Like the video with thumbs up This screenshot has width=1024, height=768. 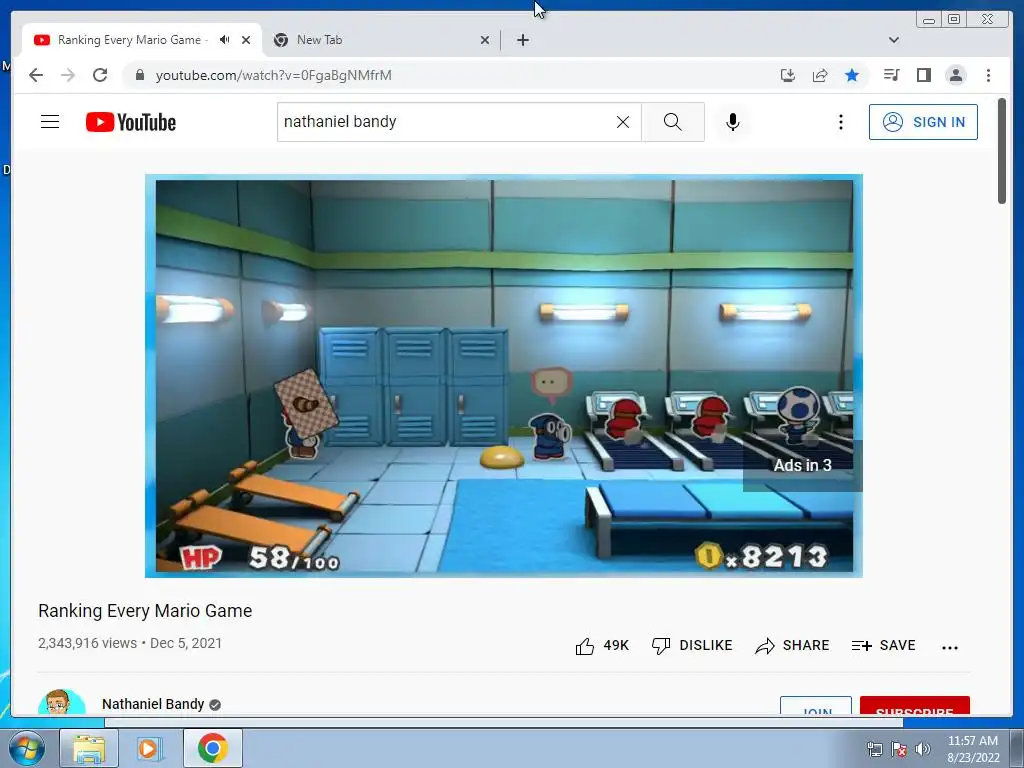[601, 646]
